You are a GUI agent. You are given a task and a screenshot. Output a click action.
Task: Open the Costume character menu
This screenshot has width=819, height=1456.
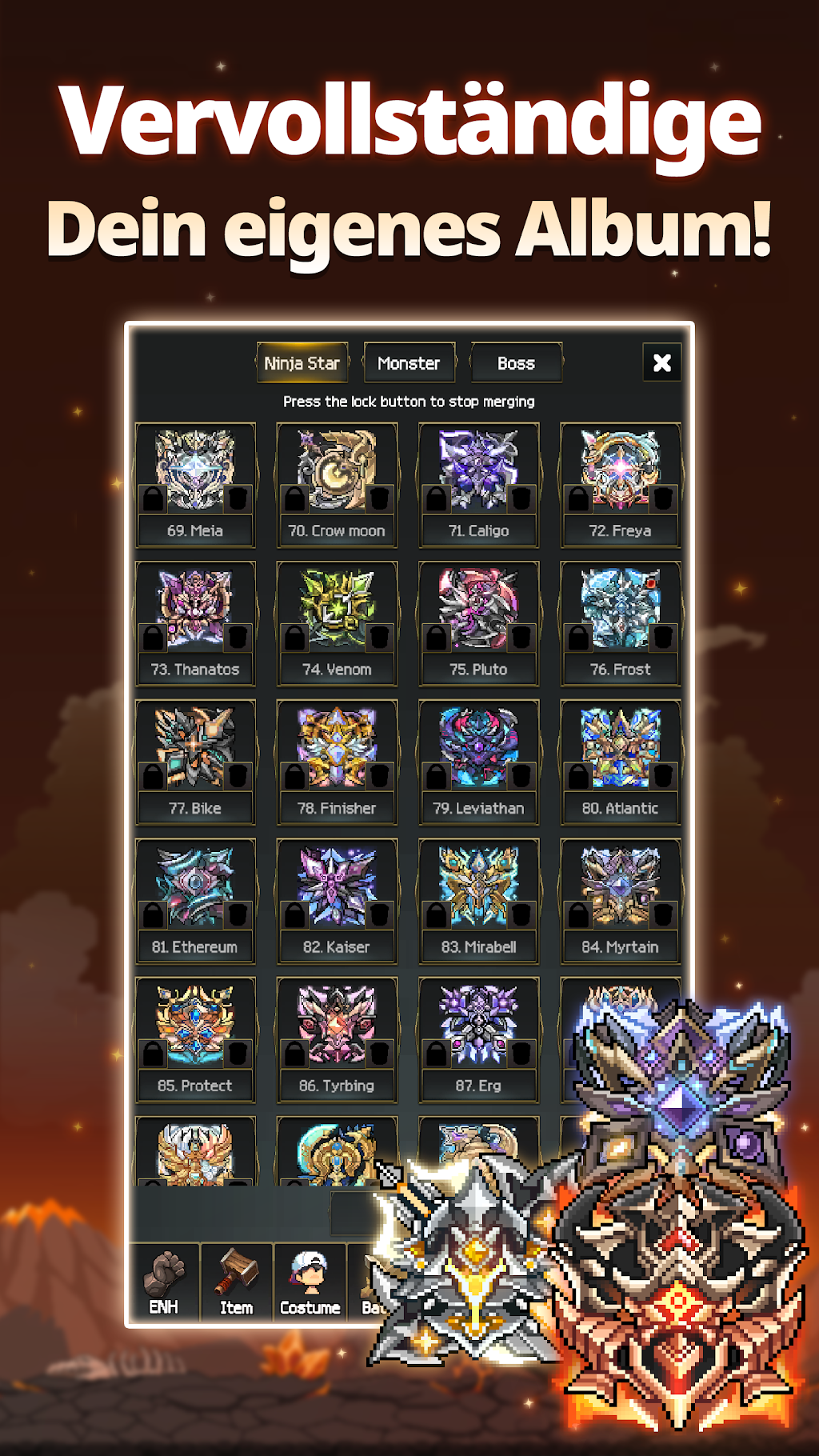pos(310,1283)
